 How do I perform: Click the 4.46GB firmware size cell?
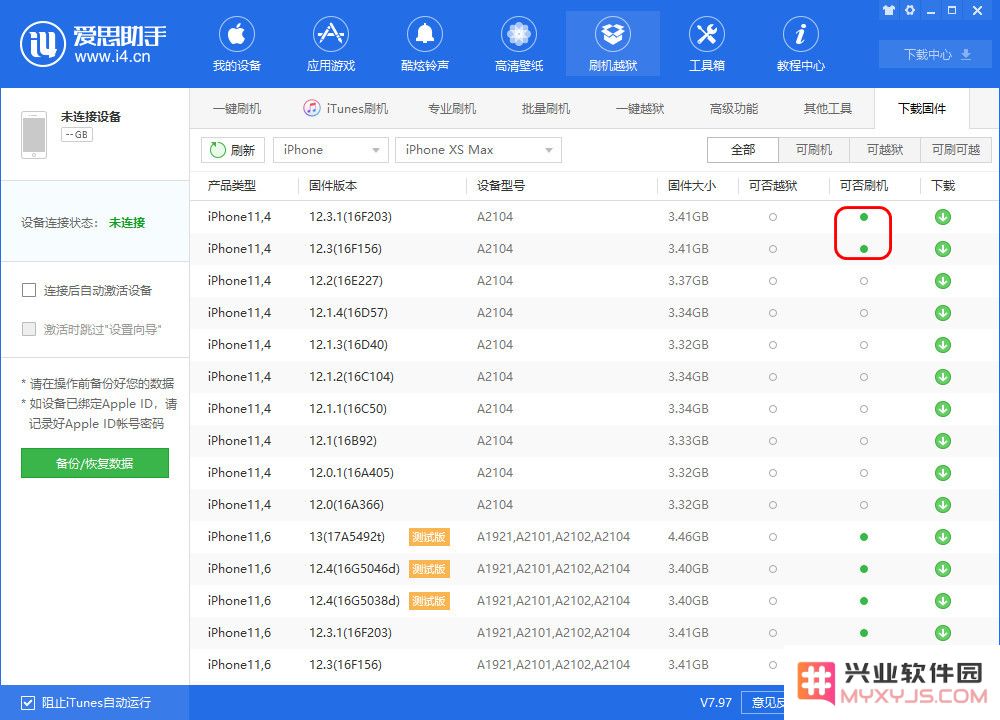[688, 537]
